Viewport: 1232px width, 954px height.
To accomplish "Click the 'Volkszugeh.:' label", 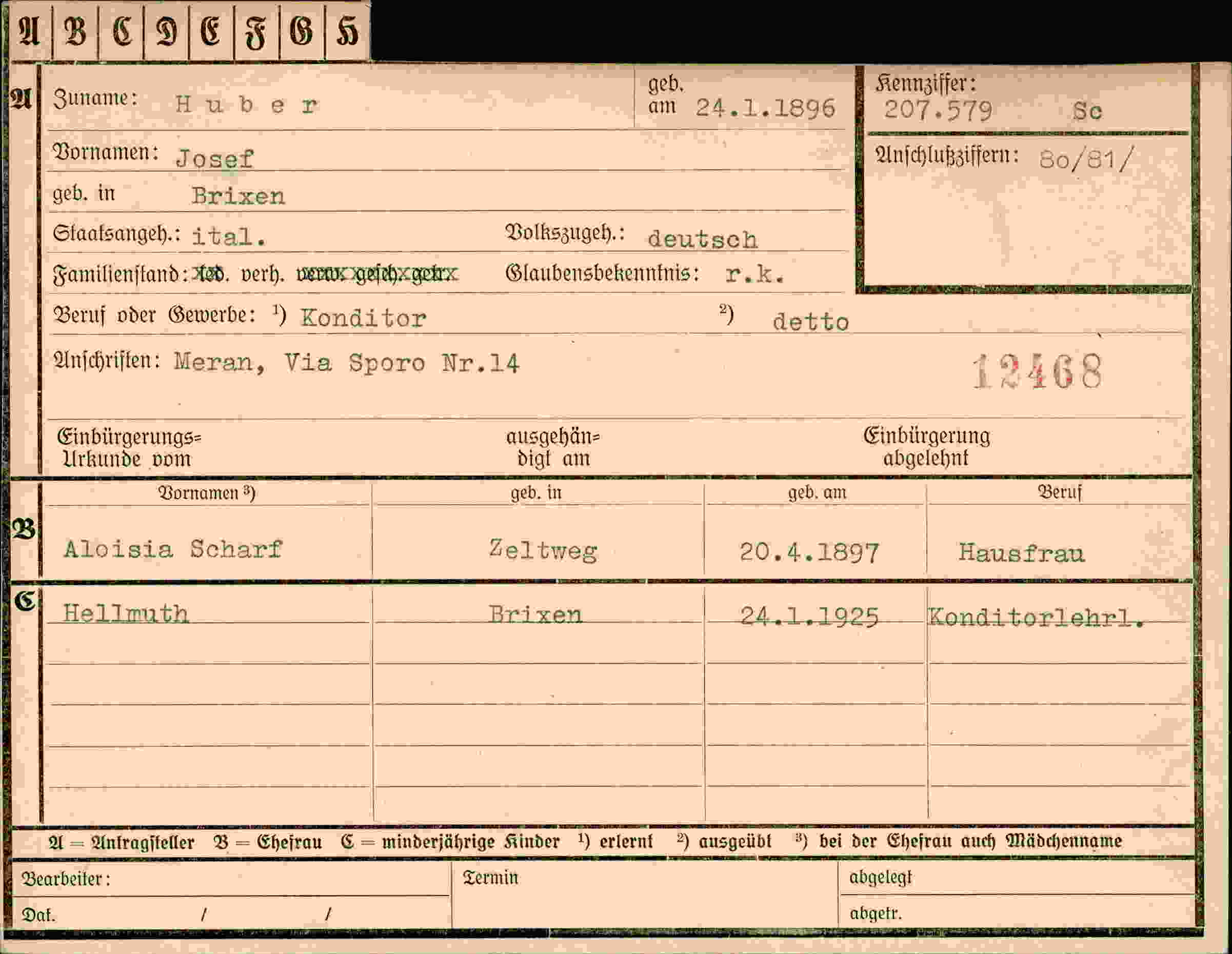I will [565, 232].
